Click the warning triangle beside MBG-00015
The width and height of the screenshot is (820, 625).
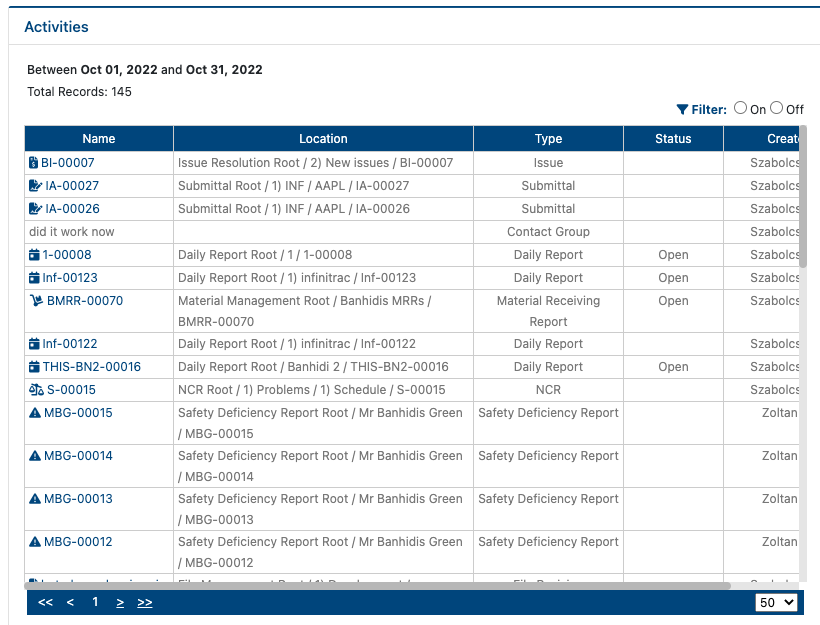coord(35,413)
